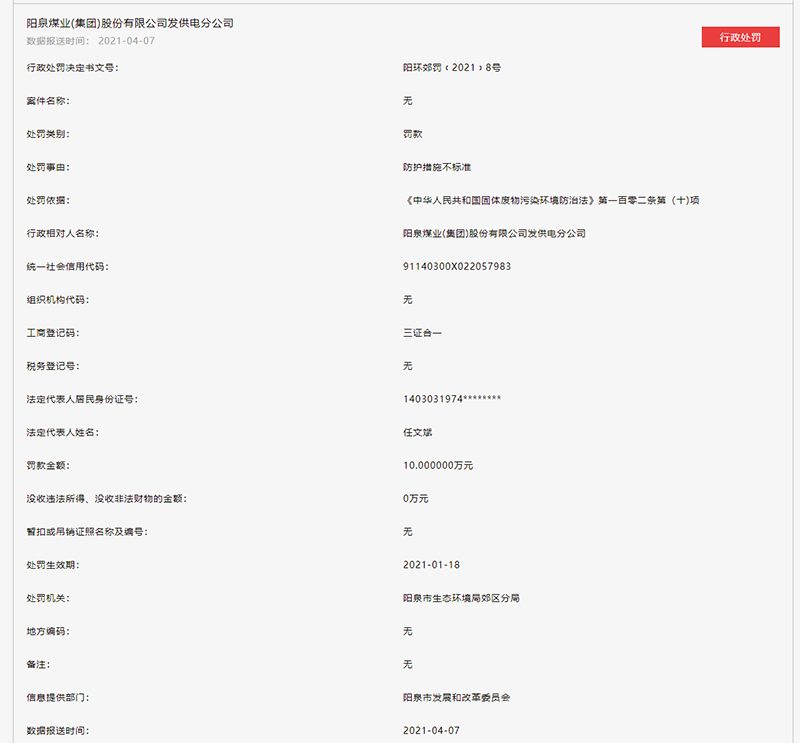Click the label 没收违法所得、没收非法财物的金额
The height and width of the screenshot is (743, 800).
[107, 499]
